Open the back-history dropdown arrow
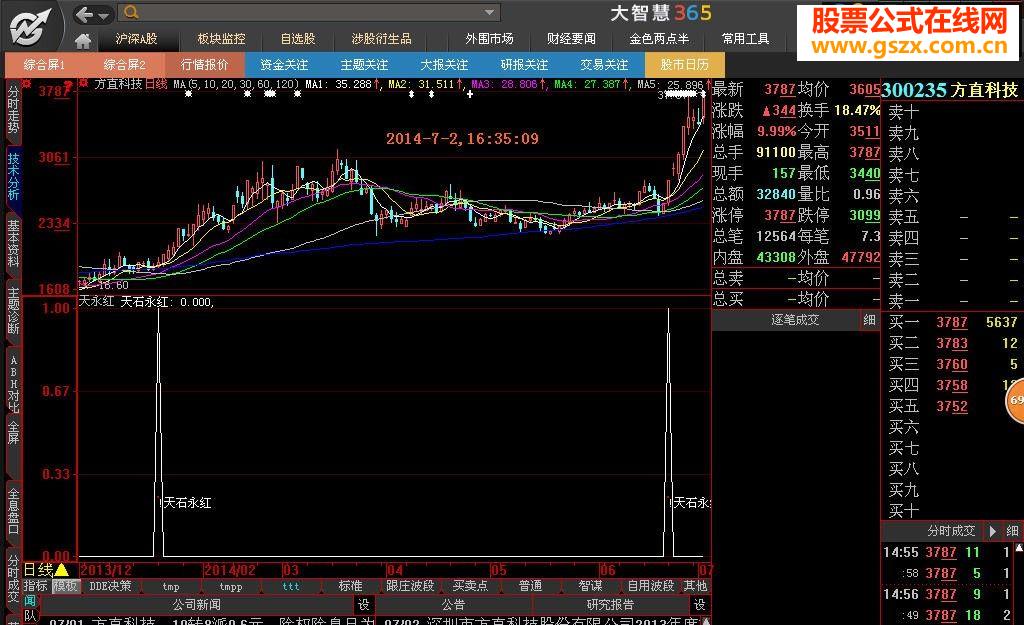1024x625 pixels. coord(103,14)
